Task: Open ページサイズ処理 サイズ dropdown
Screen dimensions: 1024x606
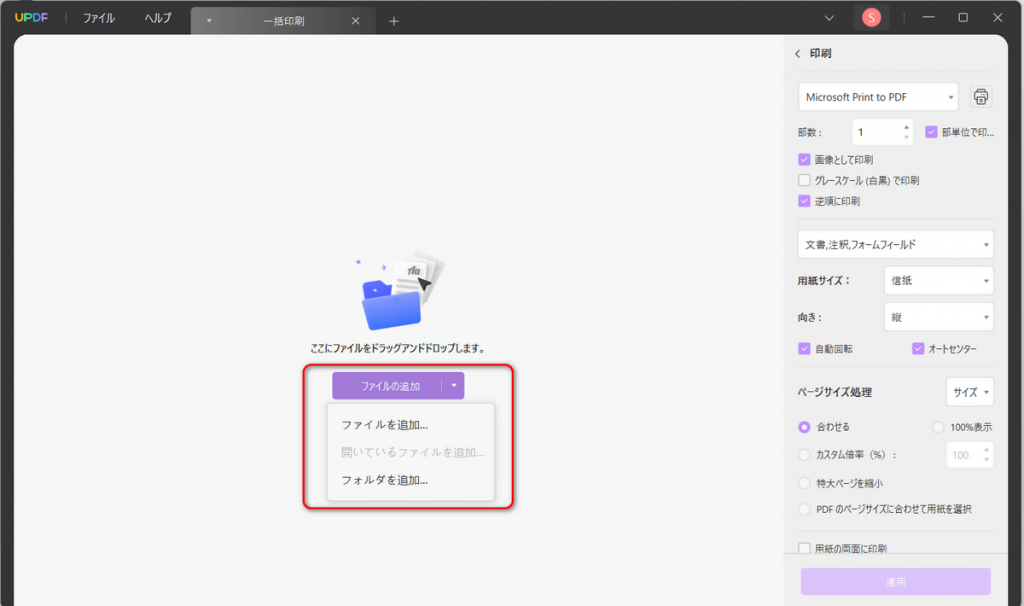Action: (970, 392)
